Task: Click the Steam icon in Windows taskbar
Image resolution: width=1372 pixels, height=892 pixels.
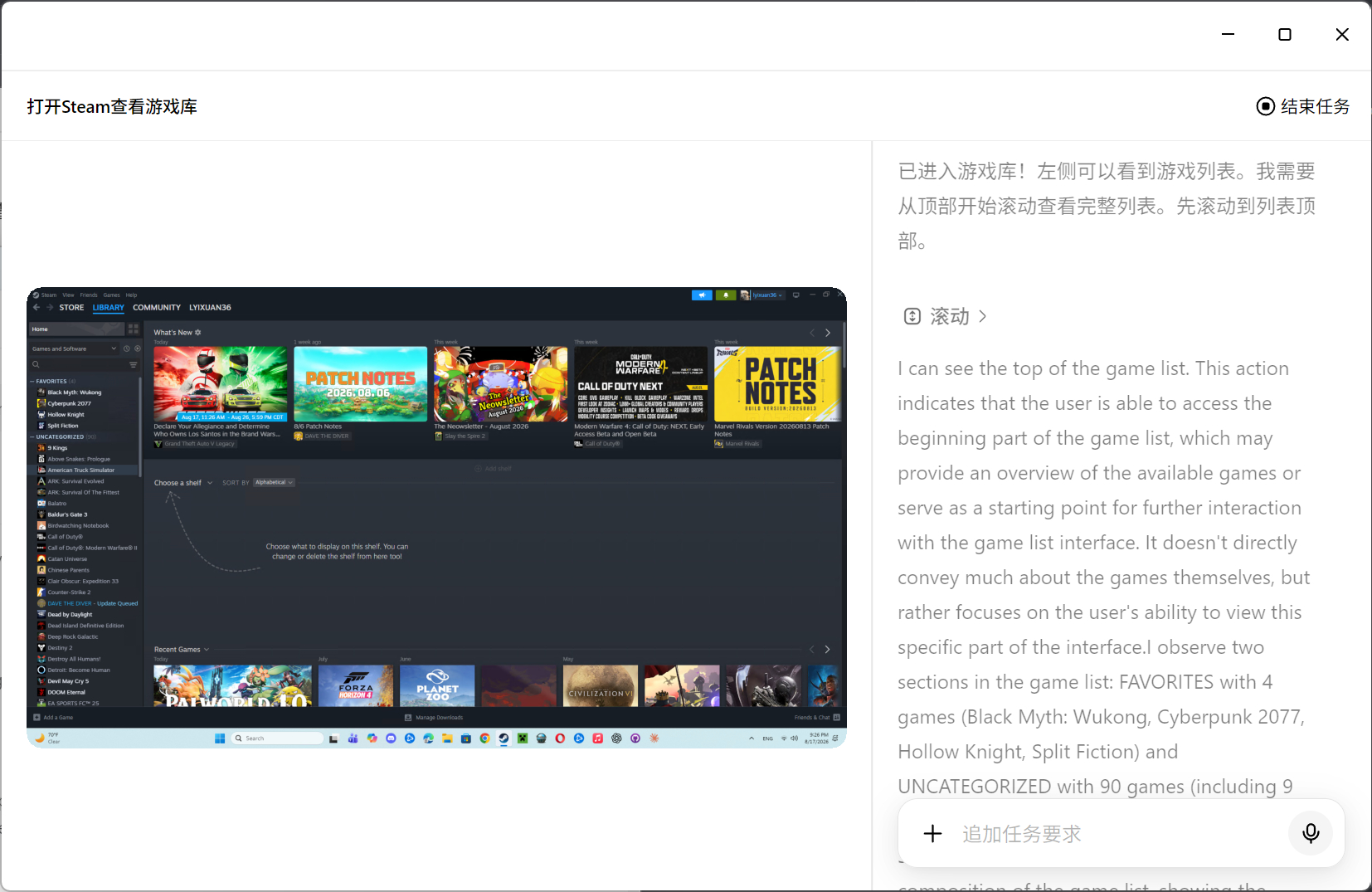Action: pyautogui.click(x=504, y=738)
